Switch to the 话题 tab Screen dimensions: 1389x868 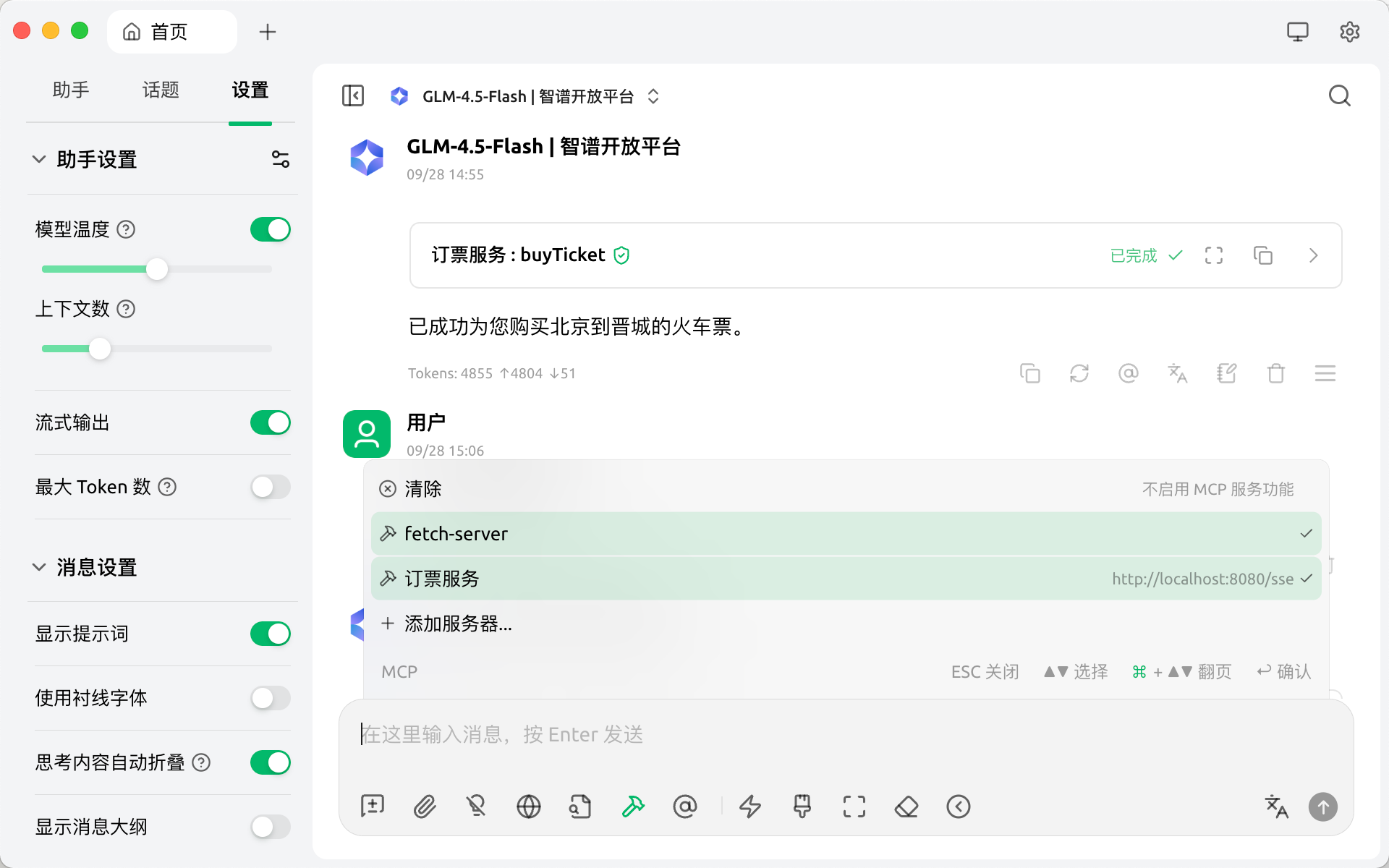[161, 90]
